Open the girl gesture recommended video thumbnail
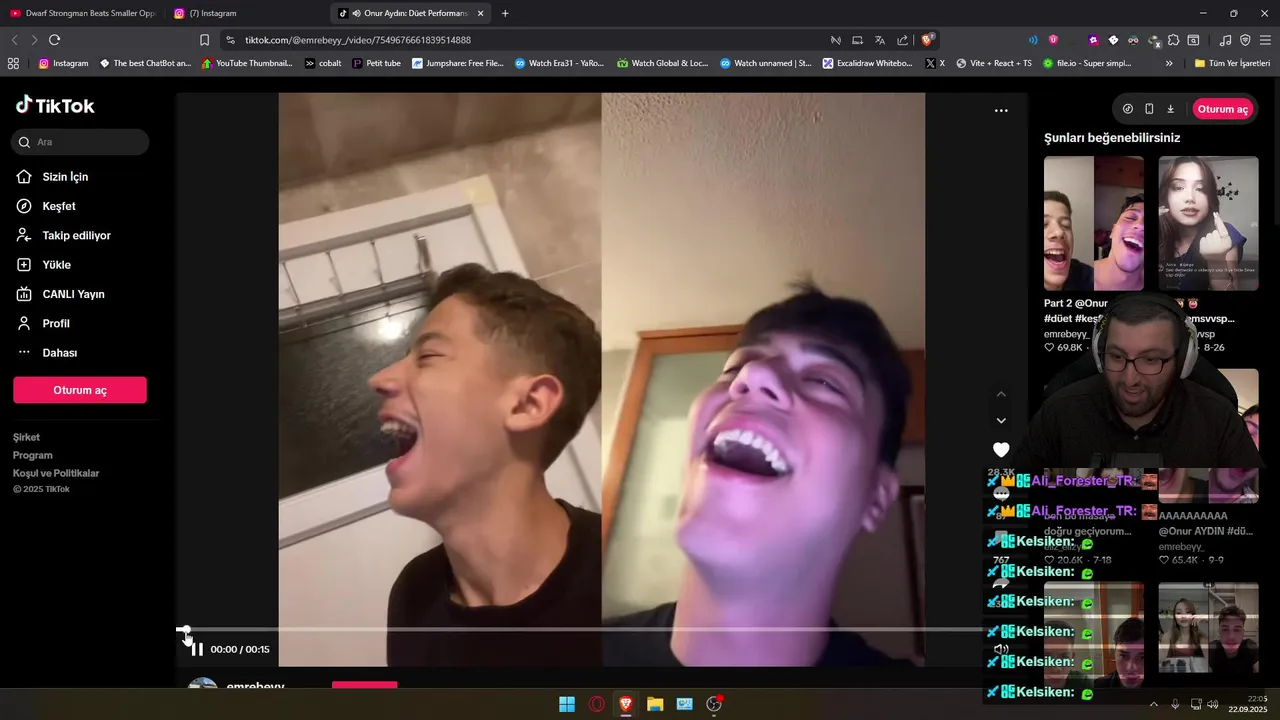This screenshot has height=720, width=1280. coord(1208,223)
